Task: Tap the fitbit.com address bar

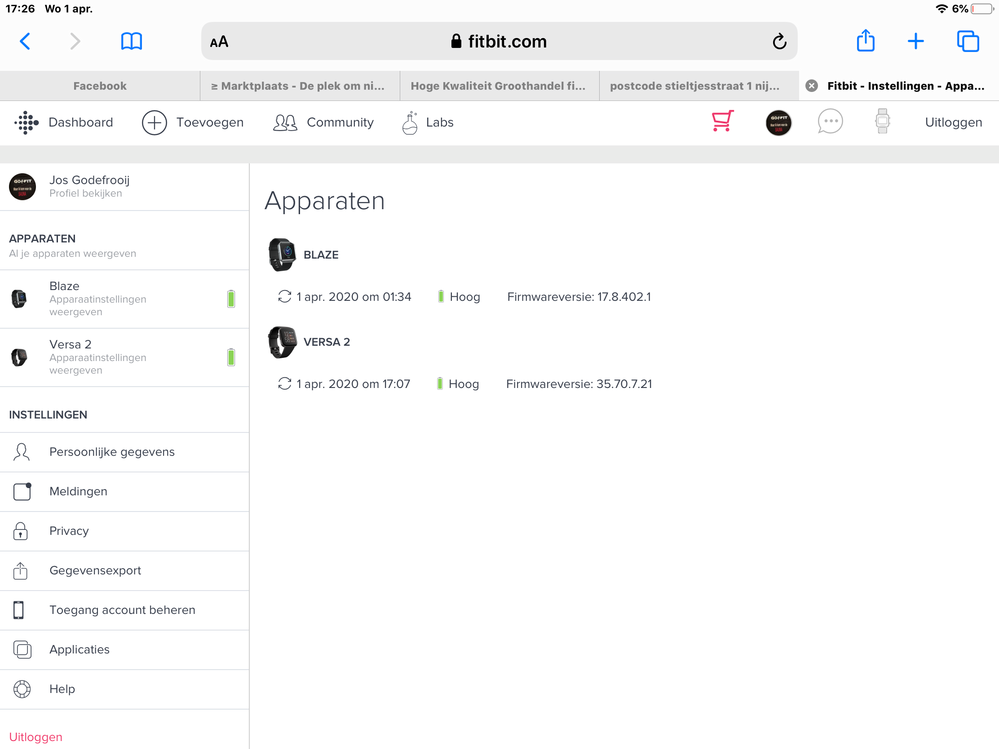Action: click(x=500, y=41)
